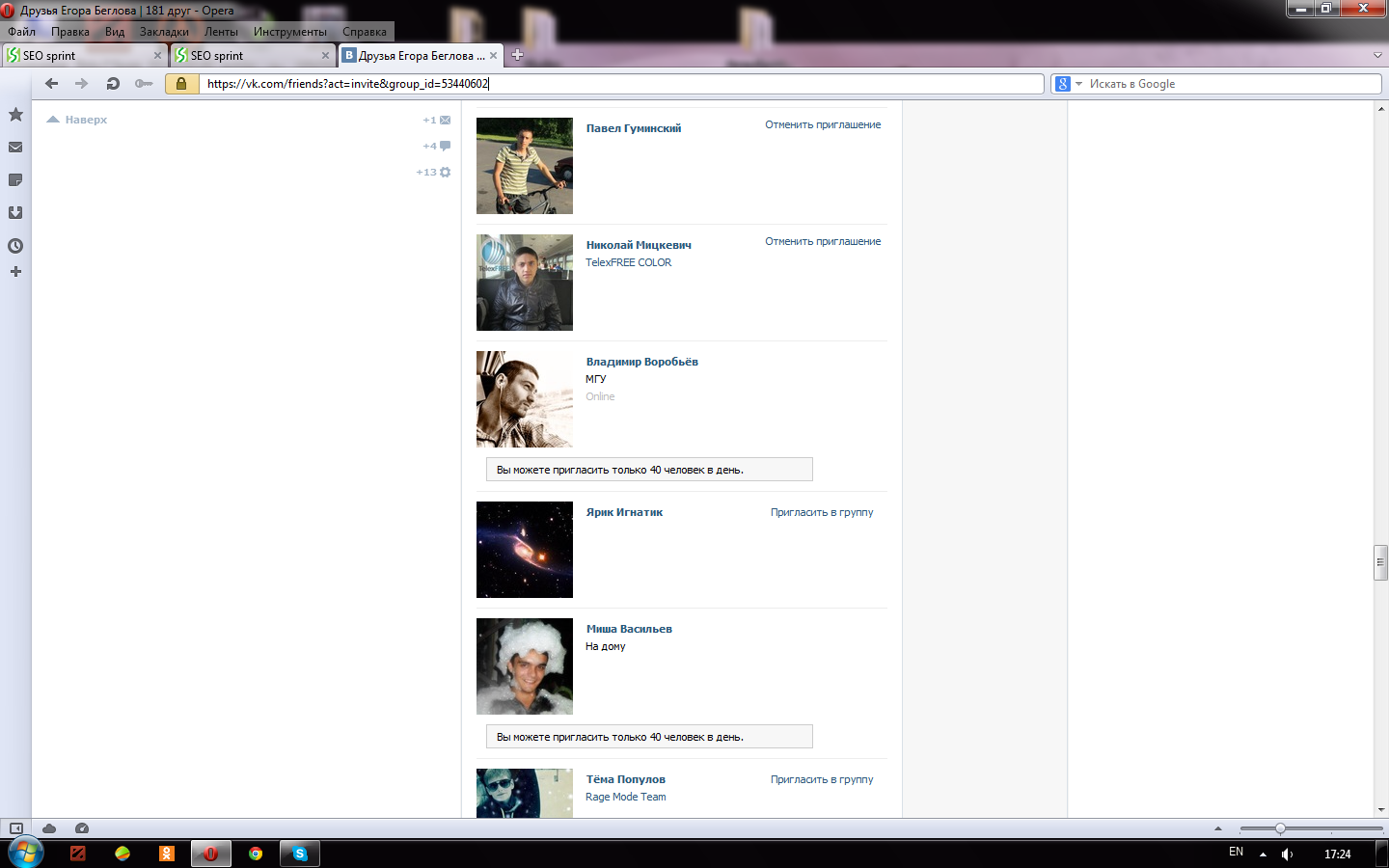This screenshot has height=868, width=1389.
Task: Adjust the page zoom slider handle
Action: (x=1280, y=828)
